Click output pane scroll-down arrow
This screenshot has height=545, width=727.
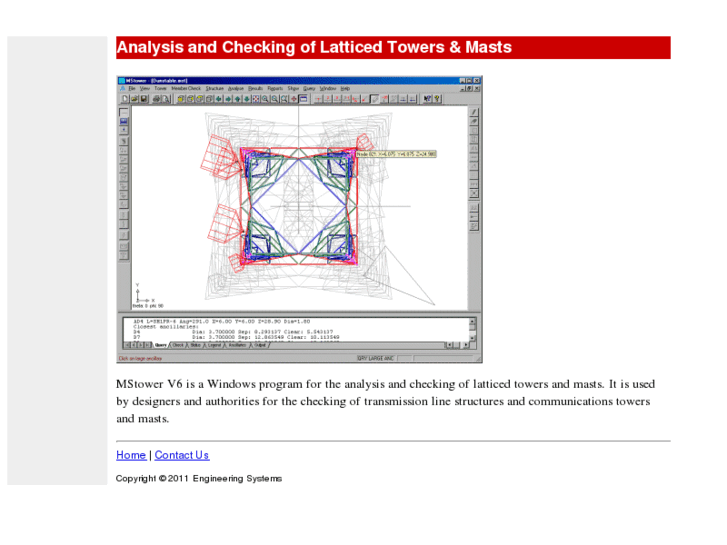[x=472, y=338]
